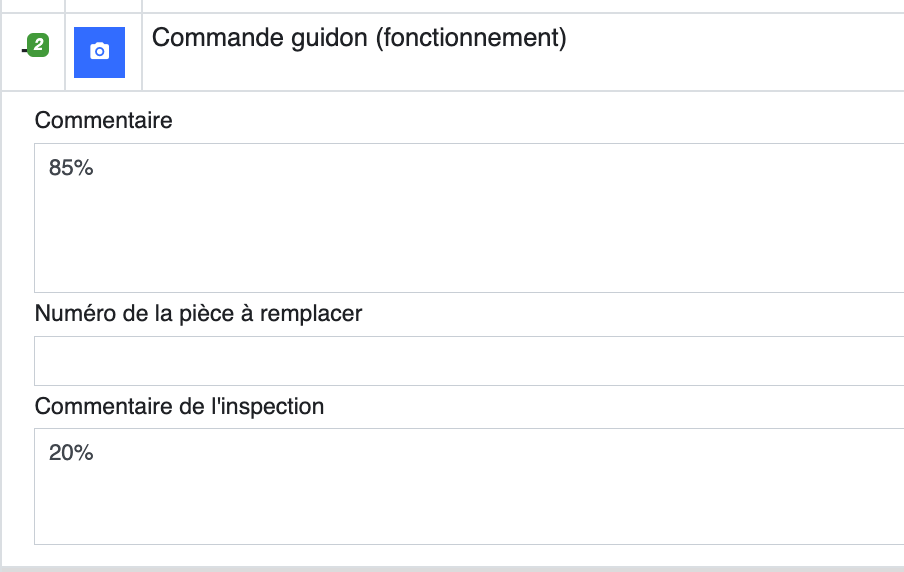Click the Numéro de la pièce à remplacer field

tap(469, 361)
